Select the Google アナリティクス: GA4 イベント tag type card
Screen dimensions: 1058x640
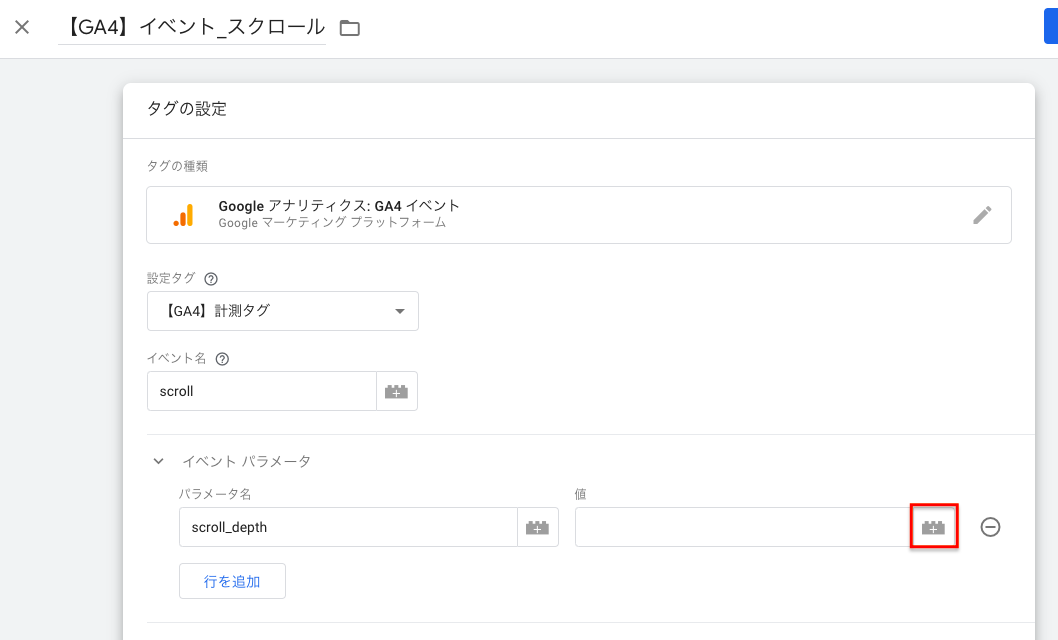(578, 215)
